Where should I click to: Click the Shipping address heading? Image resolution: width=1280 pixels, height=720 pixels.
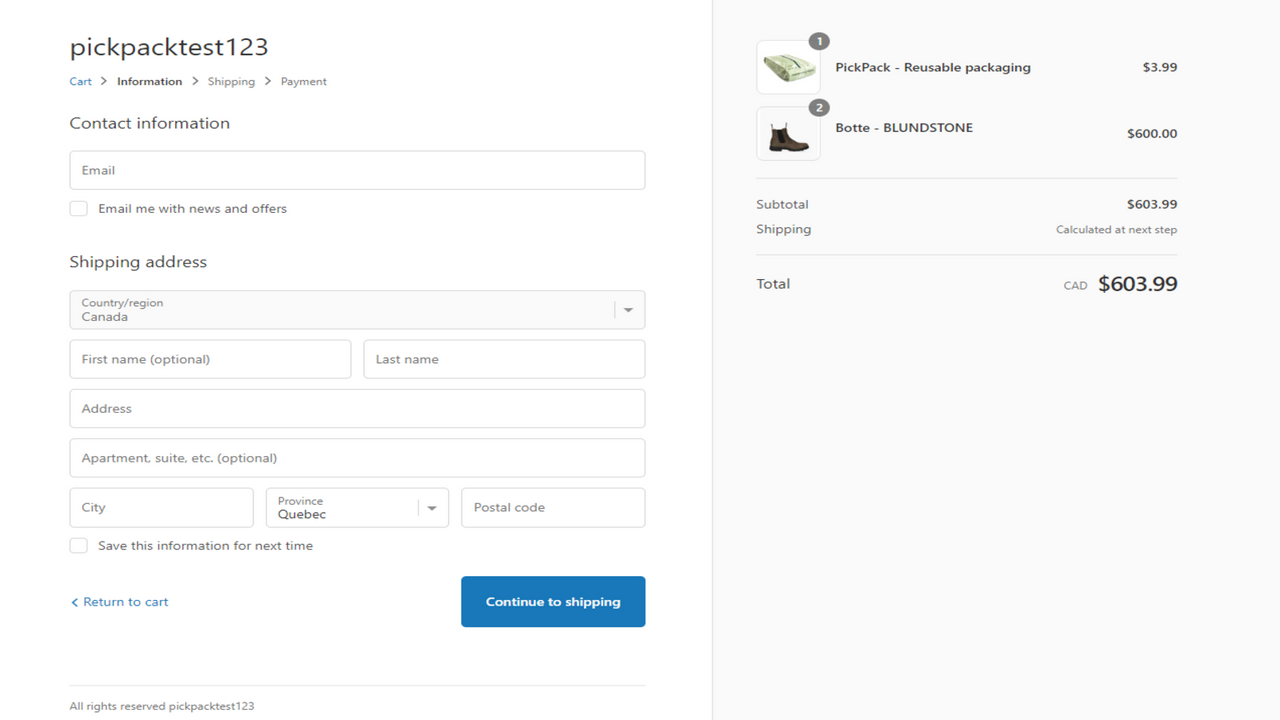[138, 262]
